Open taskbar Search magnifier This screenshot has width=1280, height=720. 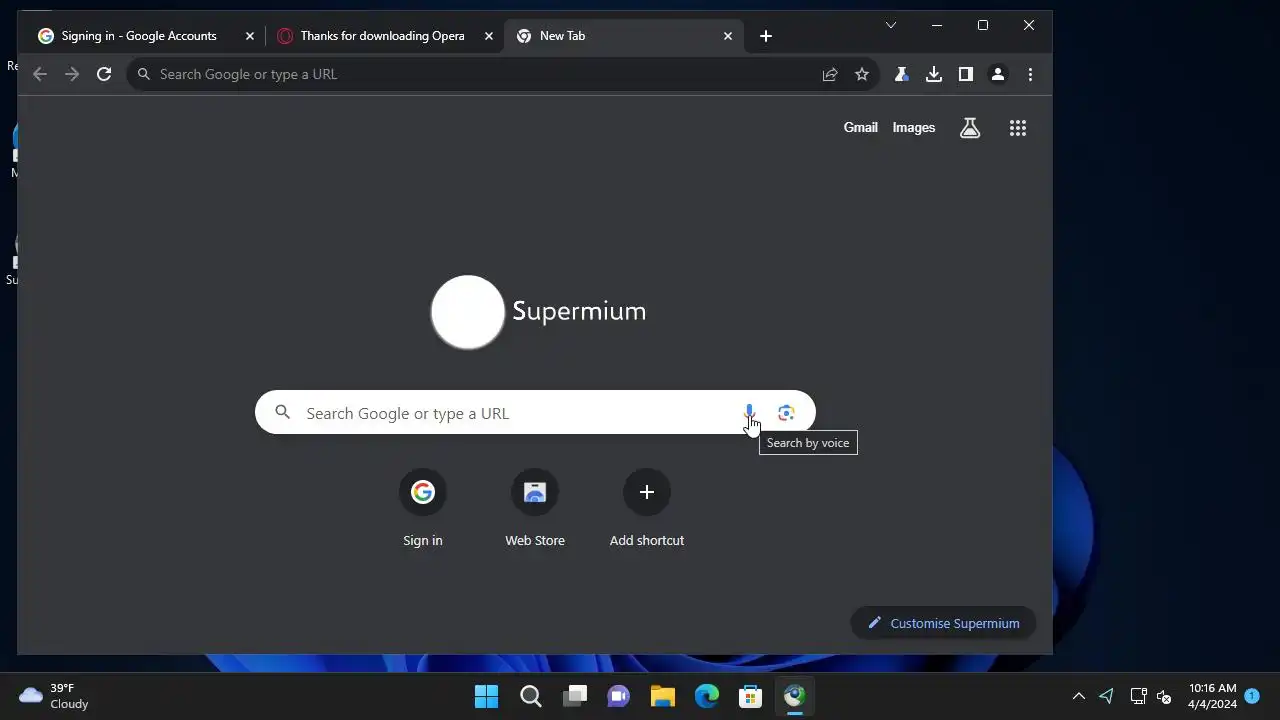[531, 696]
